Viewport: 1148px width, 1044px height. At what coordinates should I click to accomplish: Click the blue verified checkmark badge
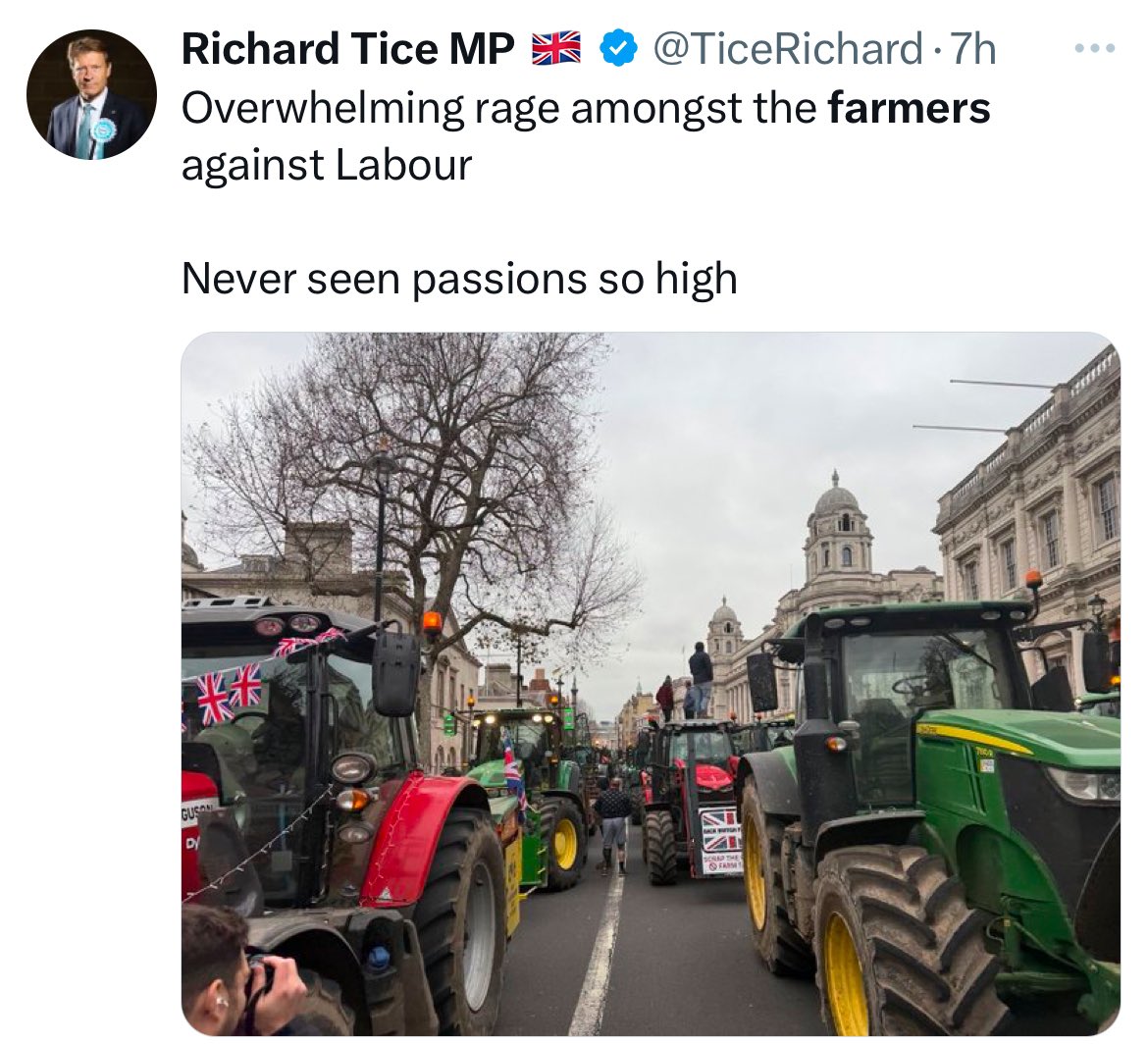619,48
